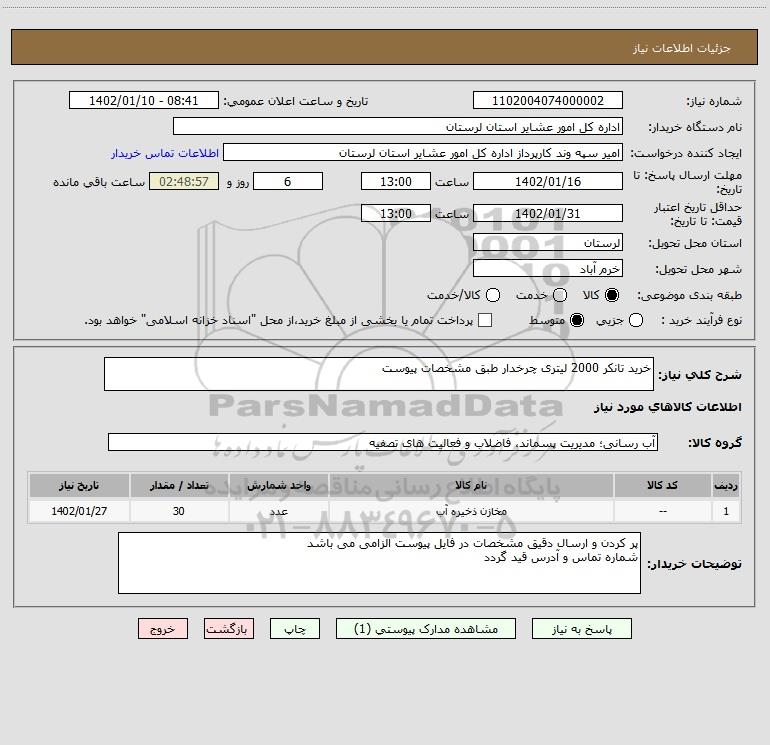770x745 pixels.
Task: Click the واحد شمارش column header
Action: [x=278, y=485]
